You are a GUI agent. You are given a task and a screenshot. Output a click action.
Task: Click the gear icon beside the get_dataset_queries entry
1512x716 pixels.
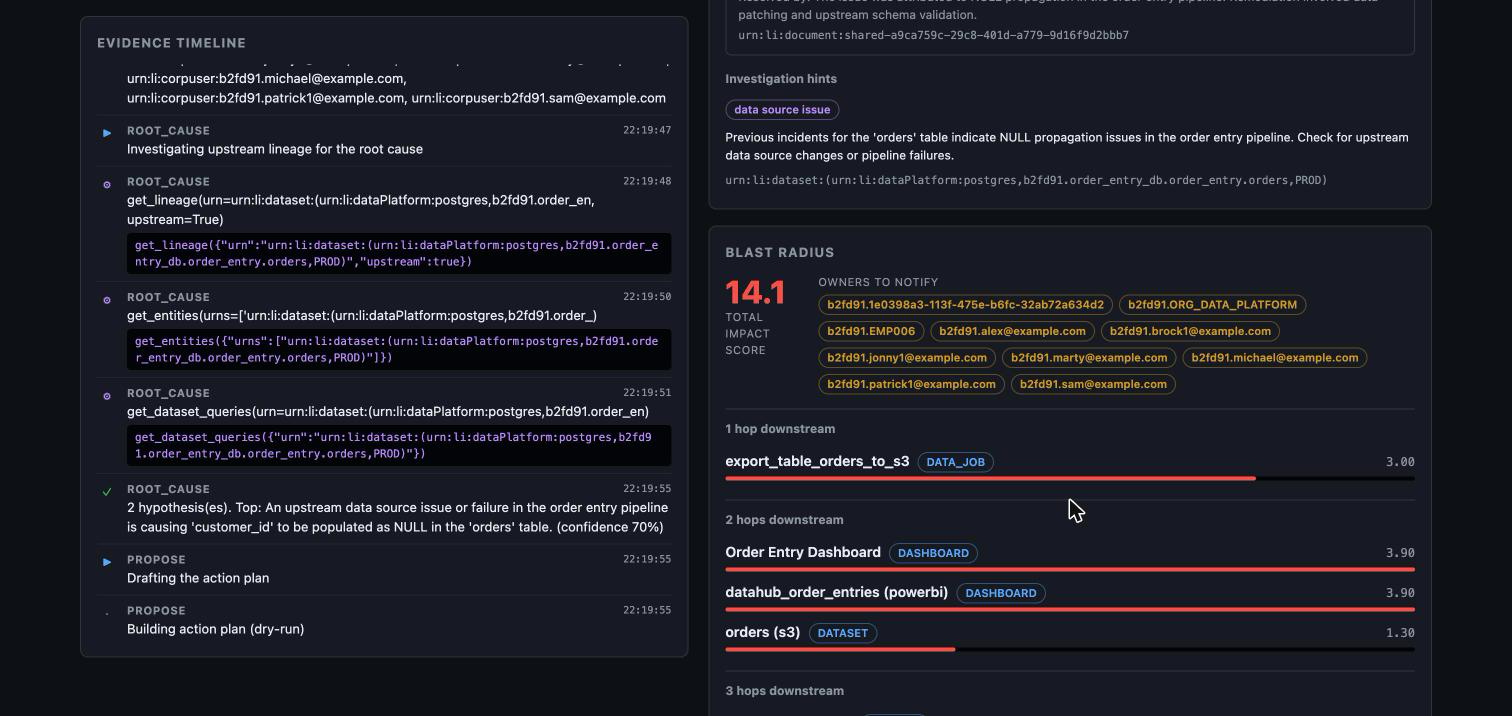point(107,396)
